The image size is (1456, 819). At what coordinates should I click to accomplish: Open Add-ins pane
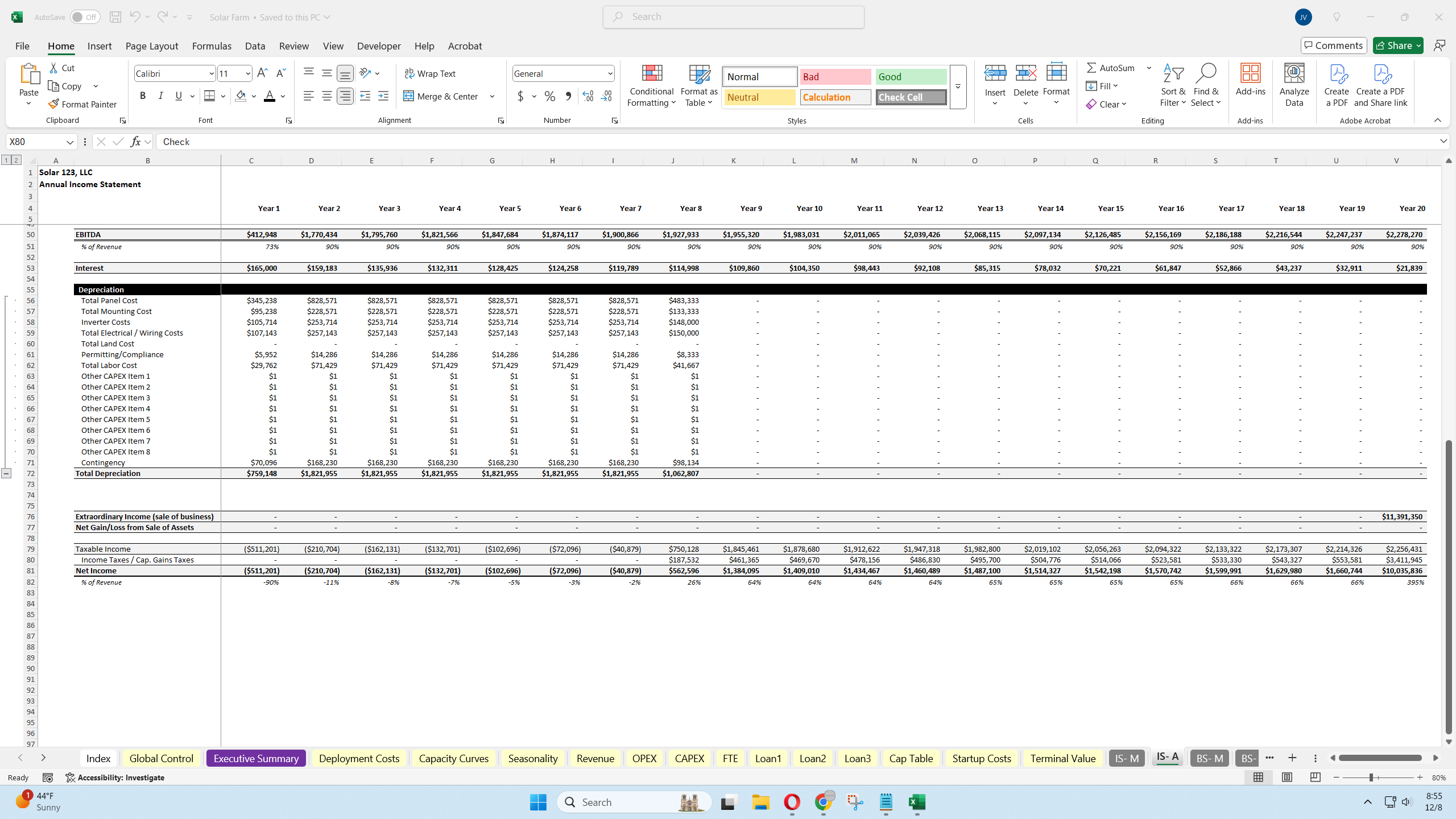pyautogui.click(x=1250, y=80)
